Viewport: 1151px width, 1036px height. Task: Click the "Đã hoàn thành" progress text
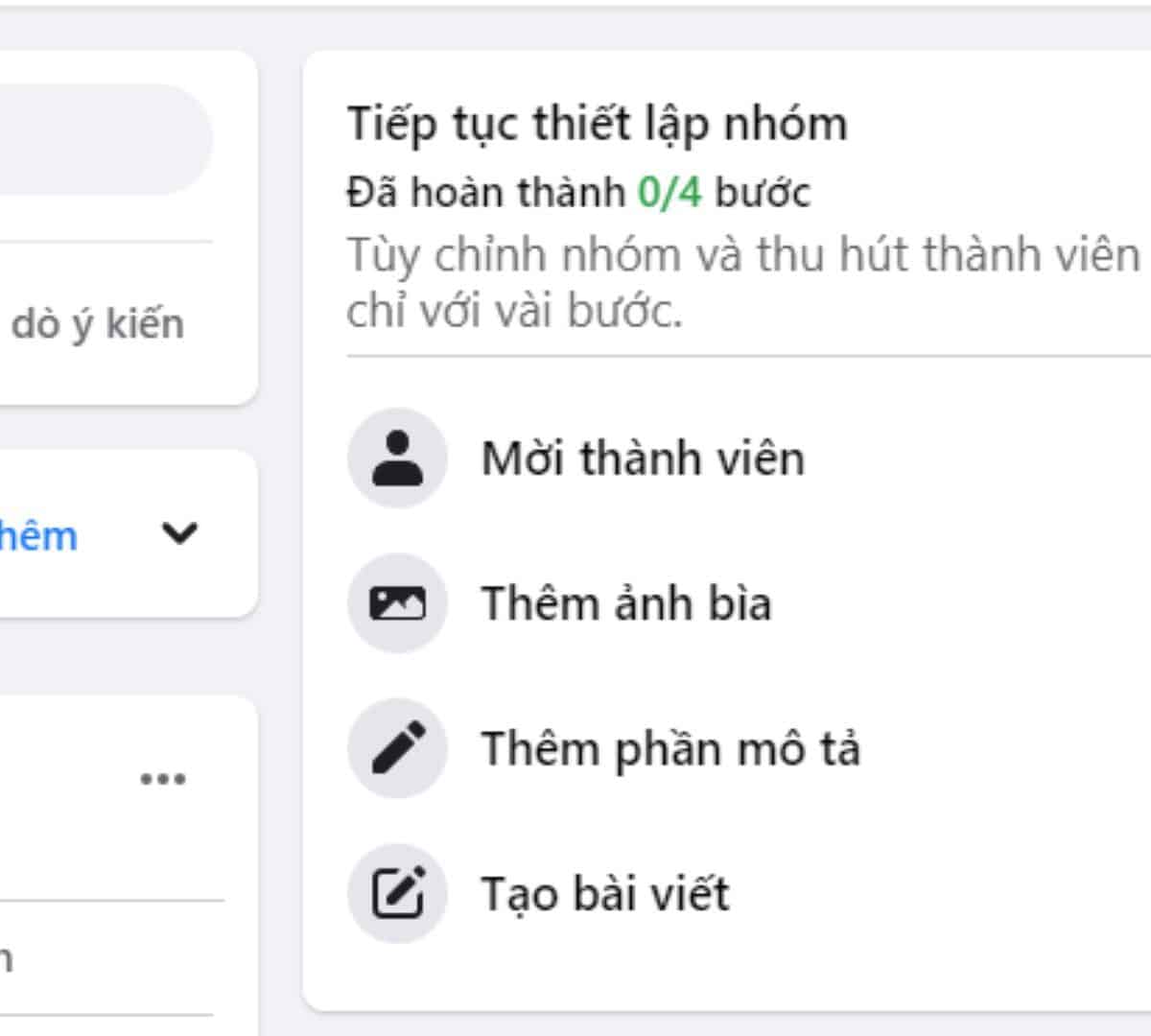pyautogui.click(x=485, y=193)
